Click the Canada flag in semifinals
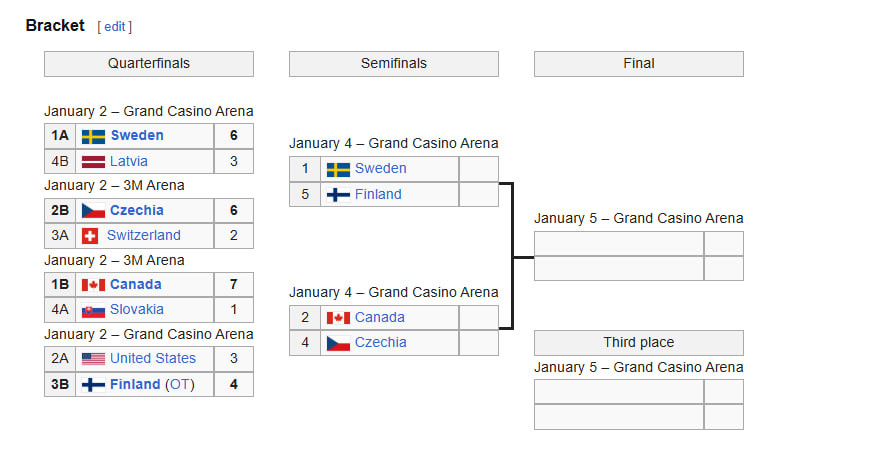 point(338,318)
